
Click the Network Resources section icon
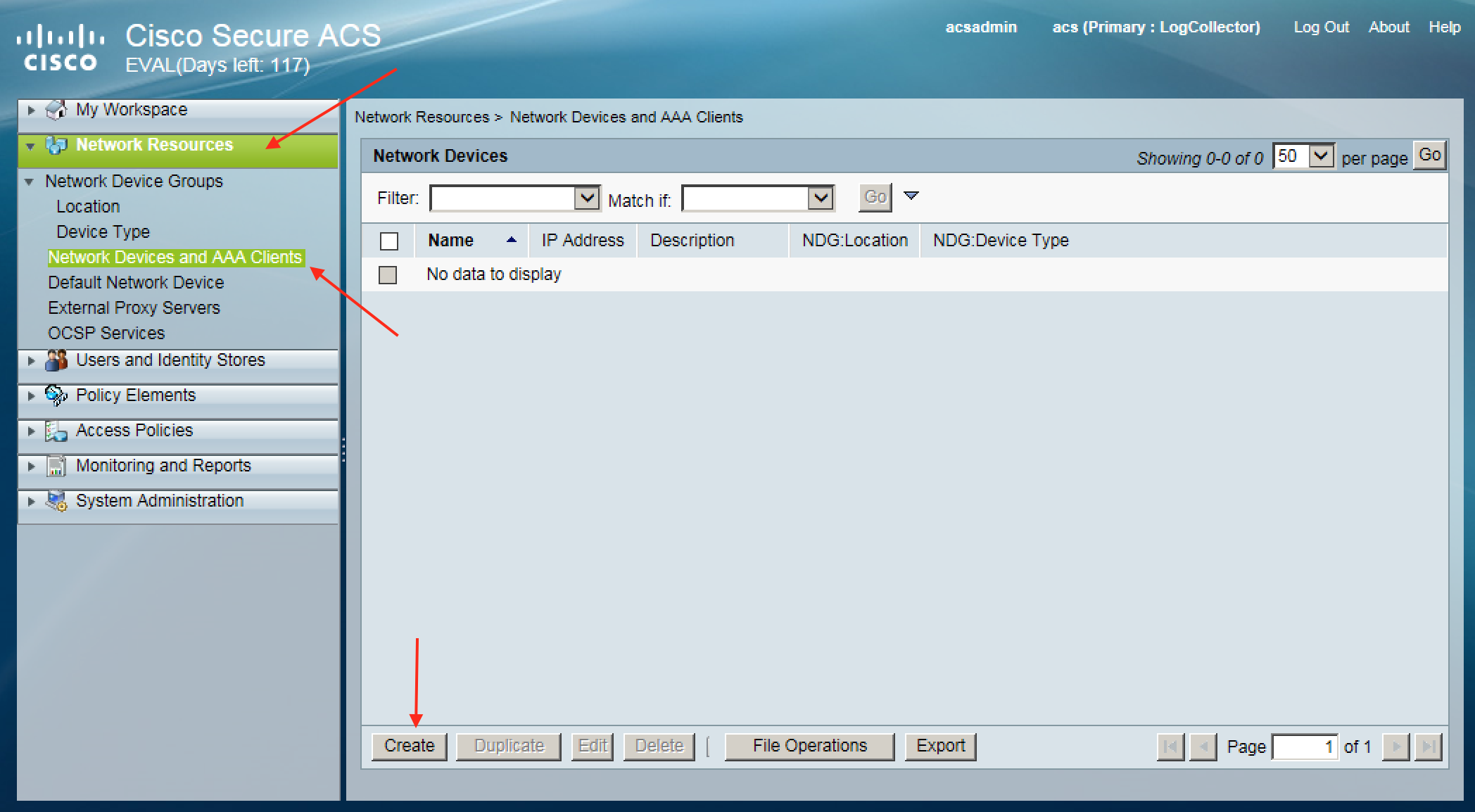pos(56,145)
